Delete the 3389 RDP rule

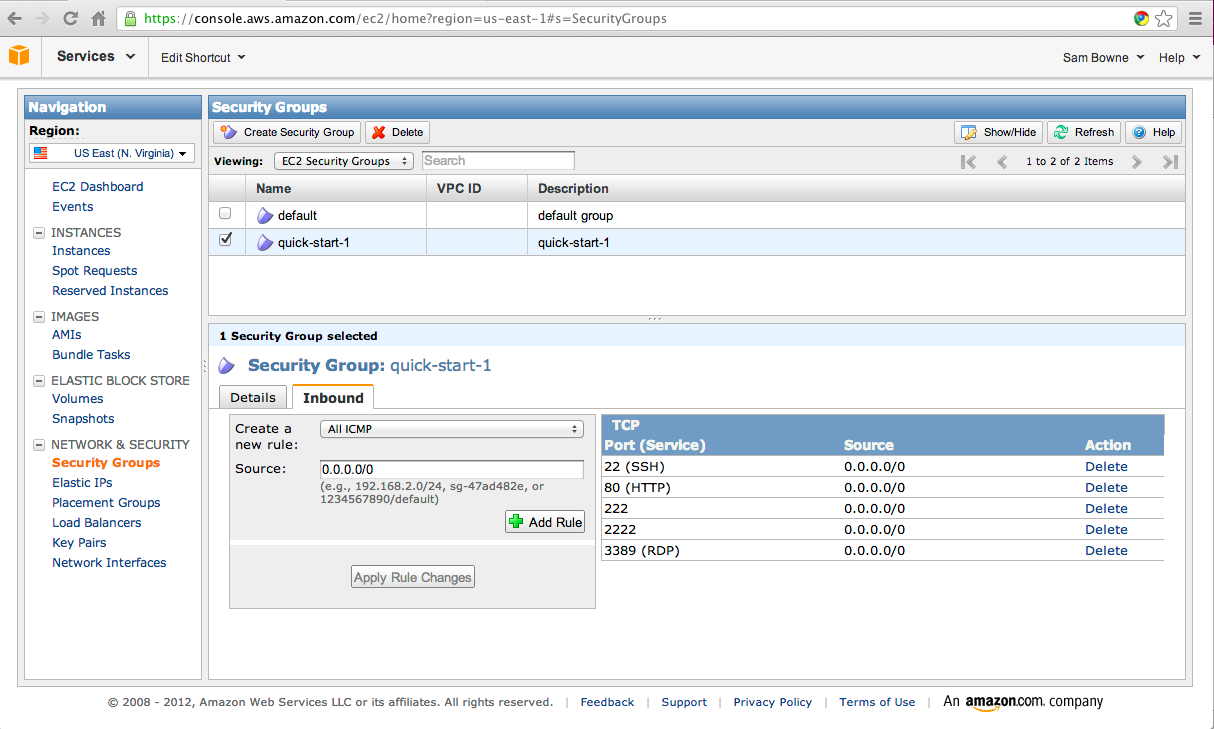[1106, 551]
